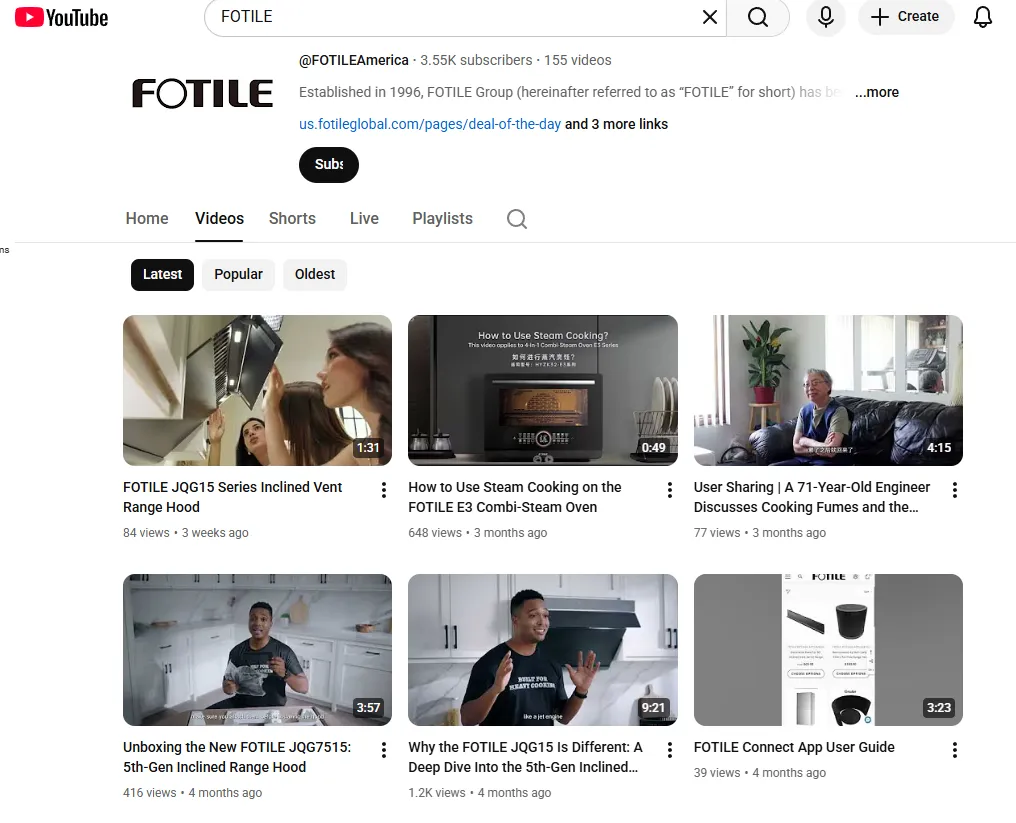Open more actions for JQG15 Series video
Image resolution: width=1016 pixels, height=823 pixels.
384,490
